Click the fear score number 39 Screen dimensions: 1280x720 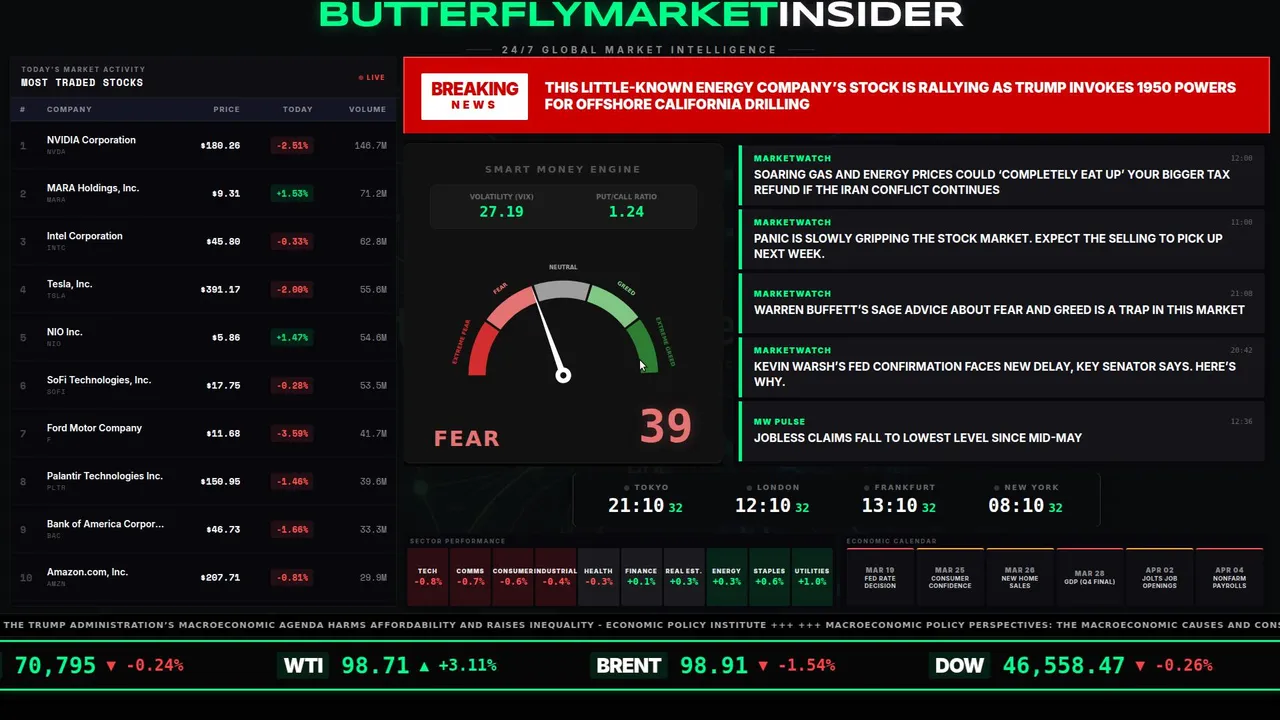666,426
